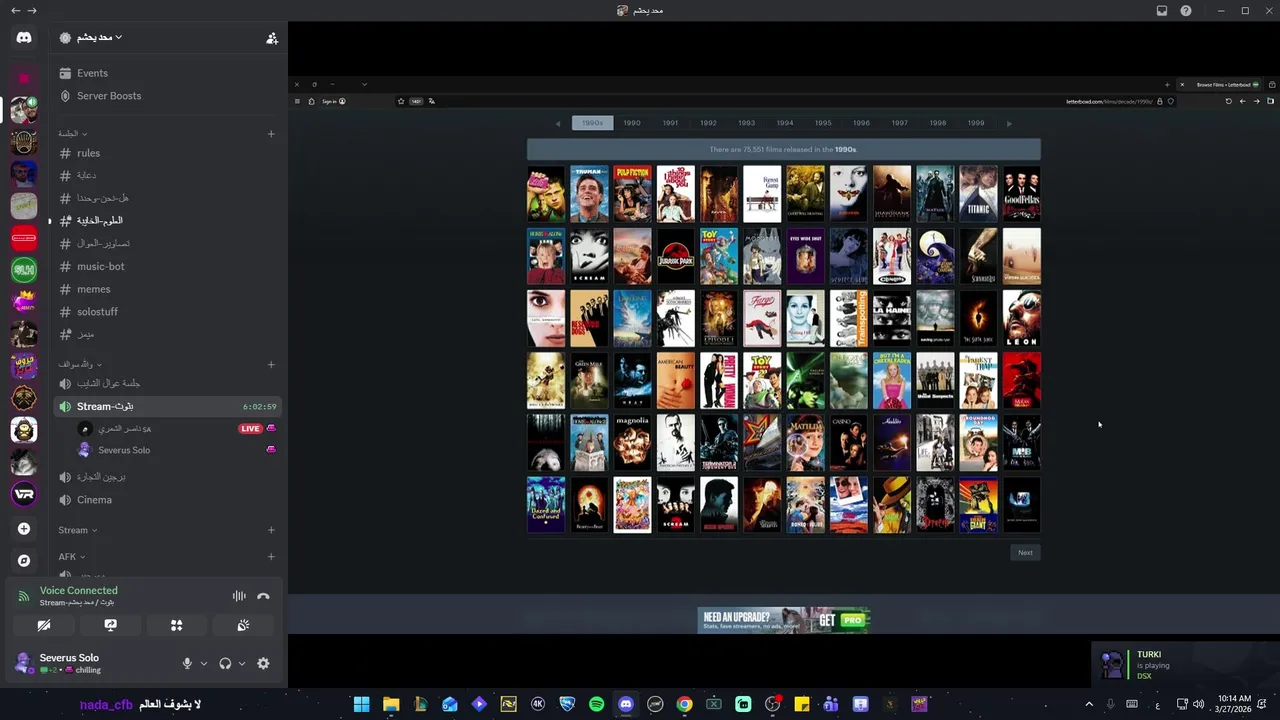Image resolution: width=1280 pixels, height=720 pixels.
Task: Expand microphone input options arrow
Action: (x=203, y=664)
